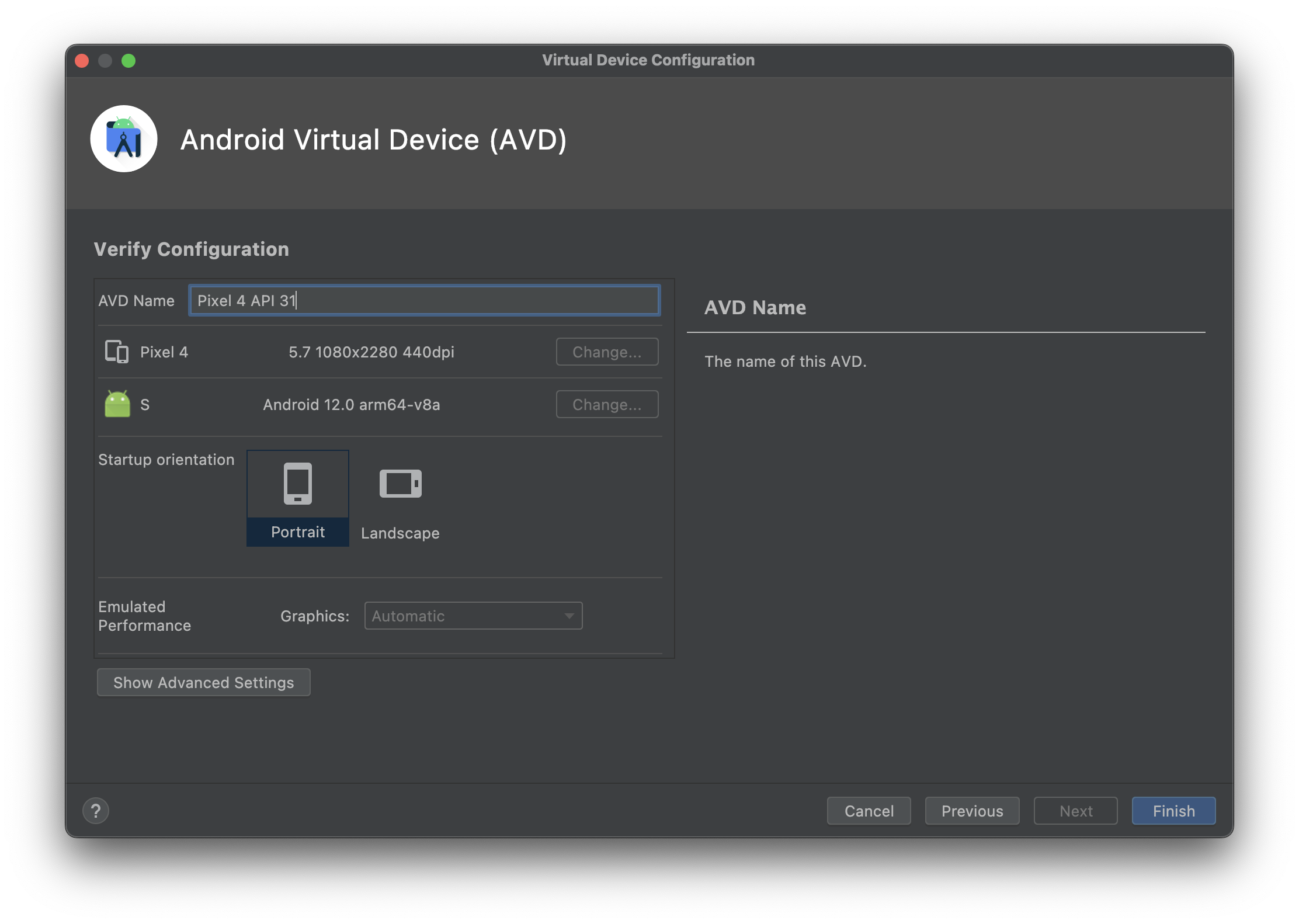Image resolution: width=1299 pixels, height=924 pixels.
Task: Maximize window with the green button
Action: [x=128, y=61]
